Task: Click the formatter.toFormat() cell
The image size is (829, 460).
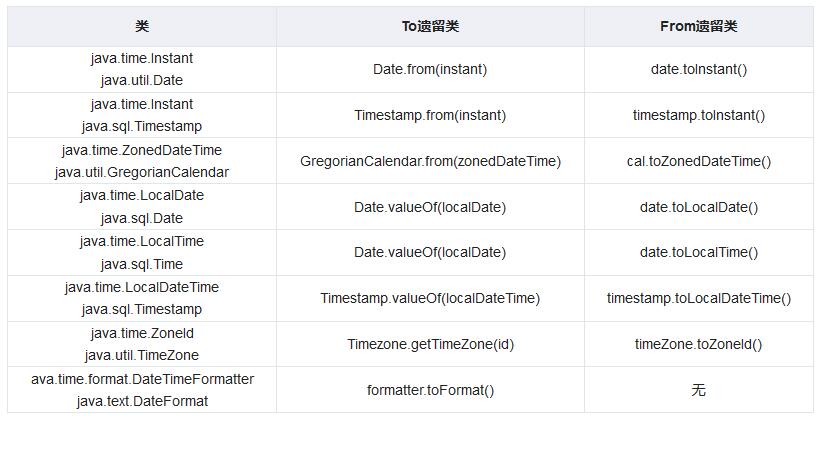Action: click(430, 390)
